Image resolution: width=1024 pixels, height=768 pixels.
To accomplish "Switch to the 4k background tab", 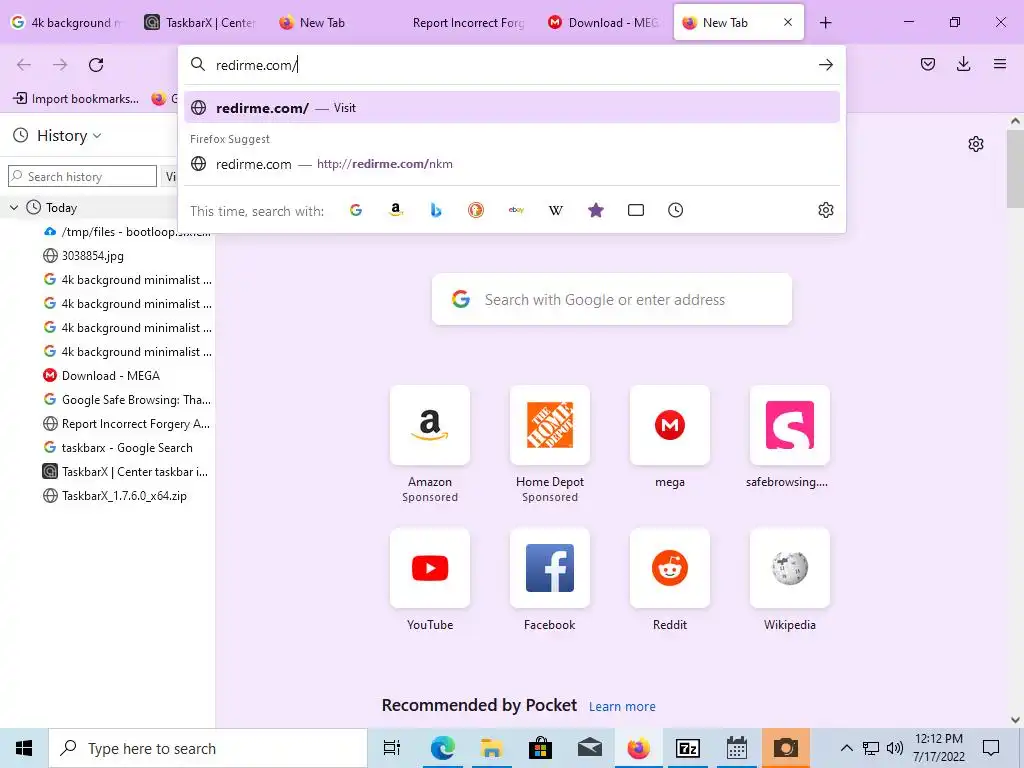I will [x=67, y=23].
